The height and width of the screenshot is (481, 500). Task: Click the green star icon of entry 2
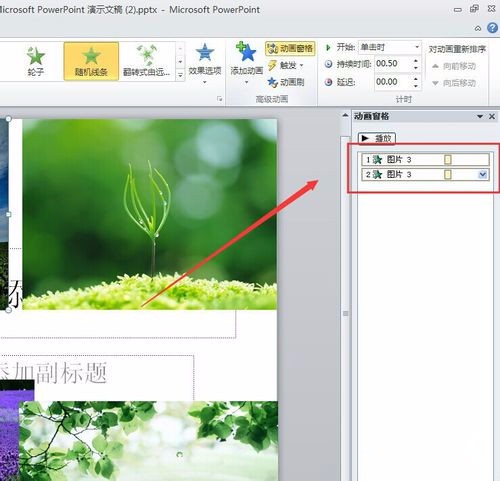click(377, 174)
